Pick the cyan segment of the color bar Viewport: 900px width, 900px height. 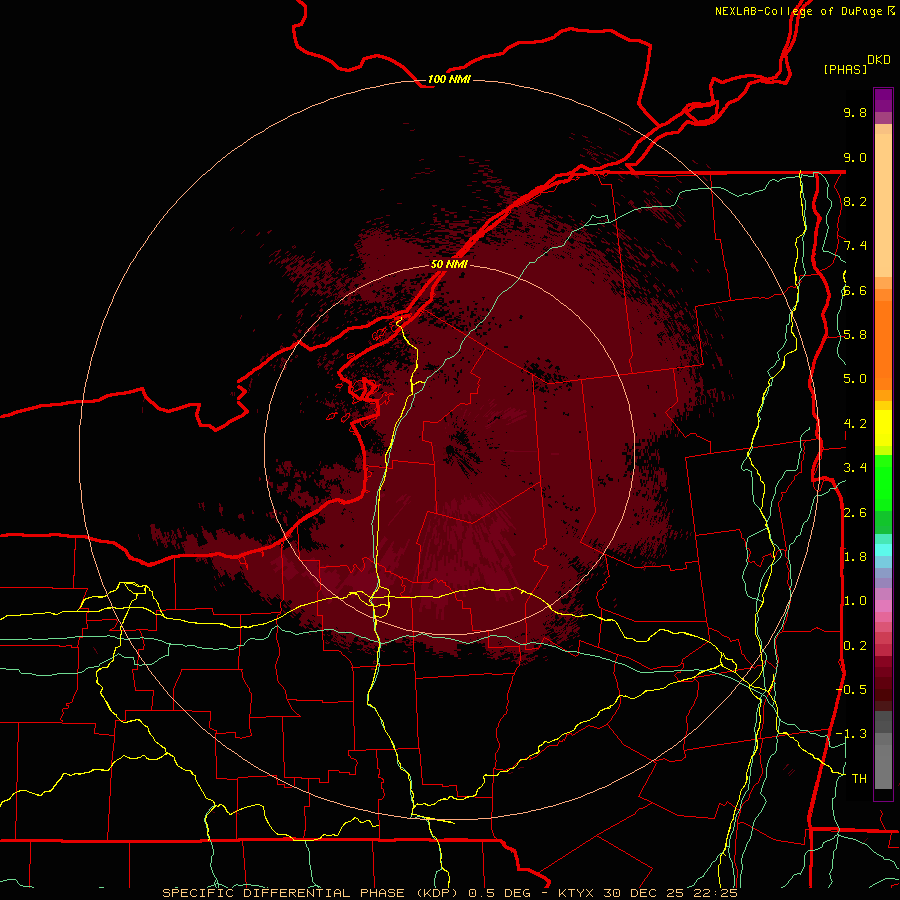tap(883, 550)
